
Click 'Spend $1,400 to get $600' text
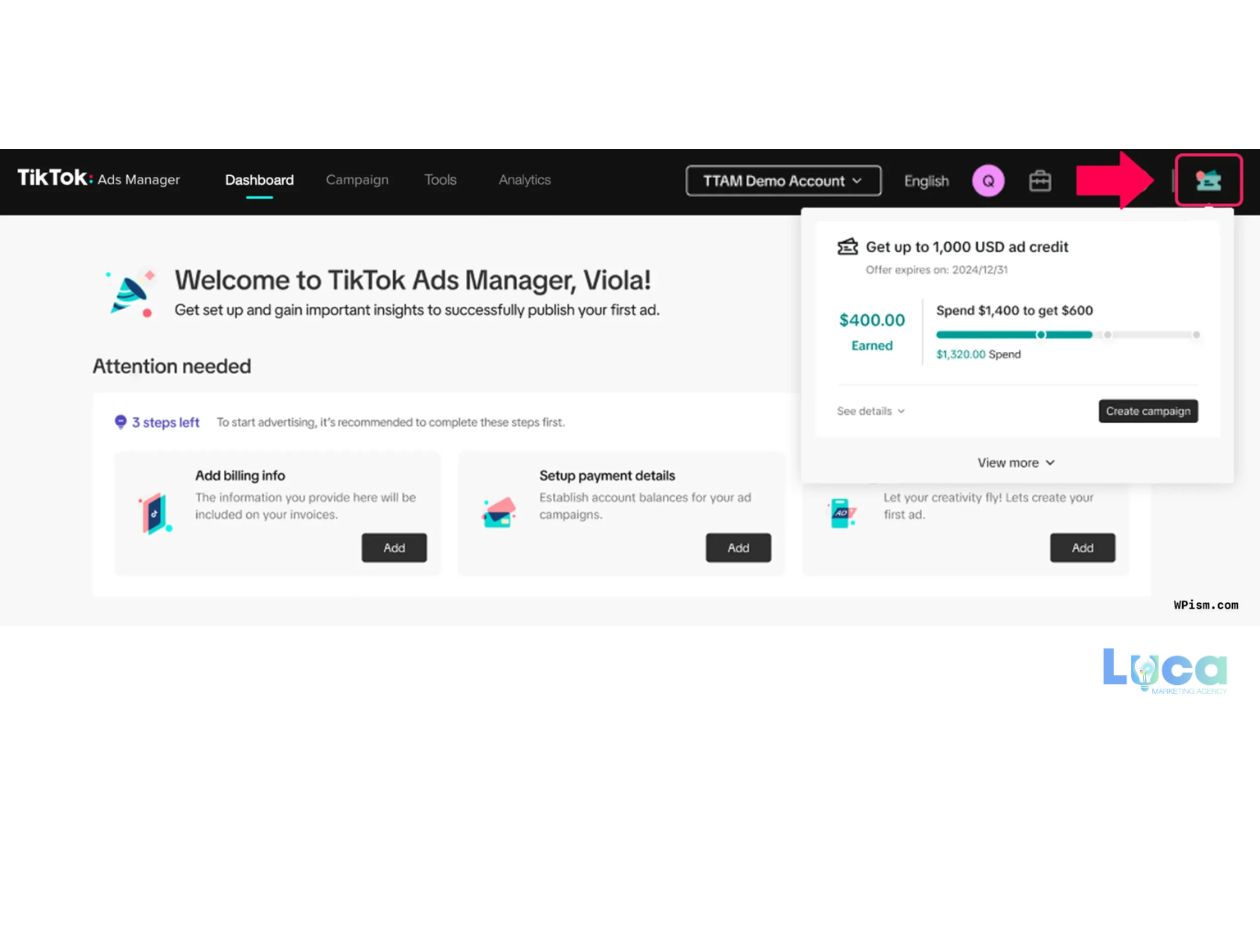pyautogui.click(x=1015, y=310)
